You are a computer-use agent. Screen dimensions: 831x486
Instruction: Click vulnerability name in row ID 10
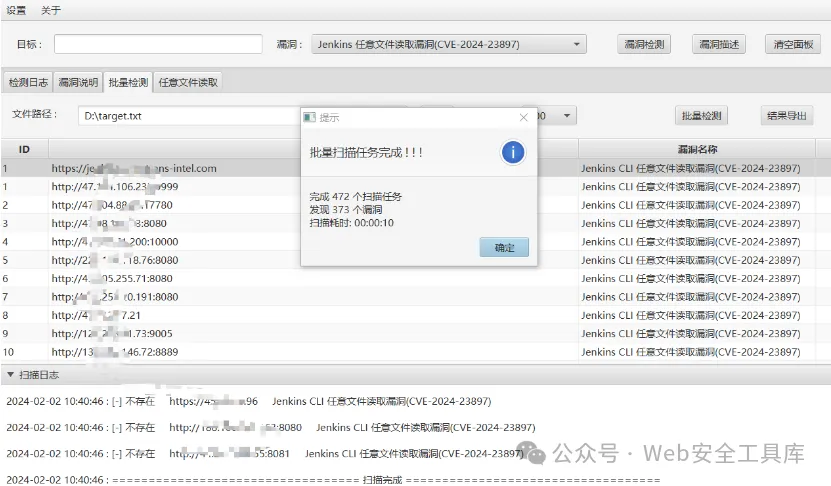pos(691,352)
